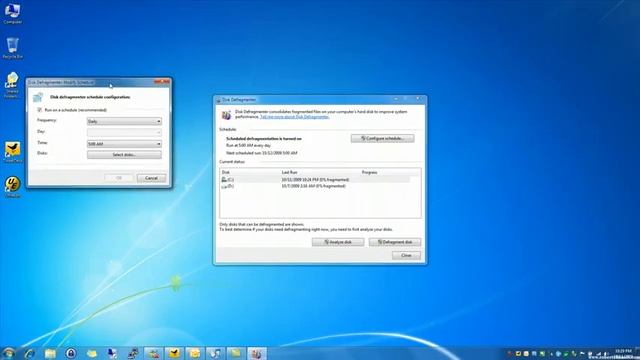Click the Progress column header
640x360 pixels.
(369, 172)
